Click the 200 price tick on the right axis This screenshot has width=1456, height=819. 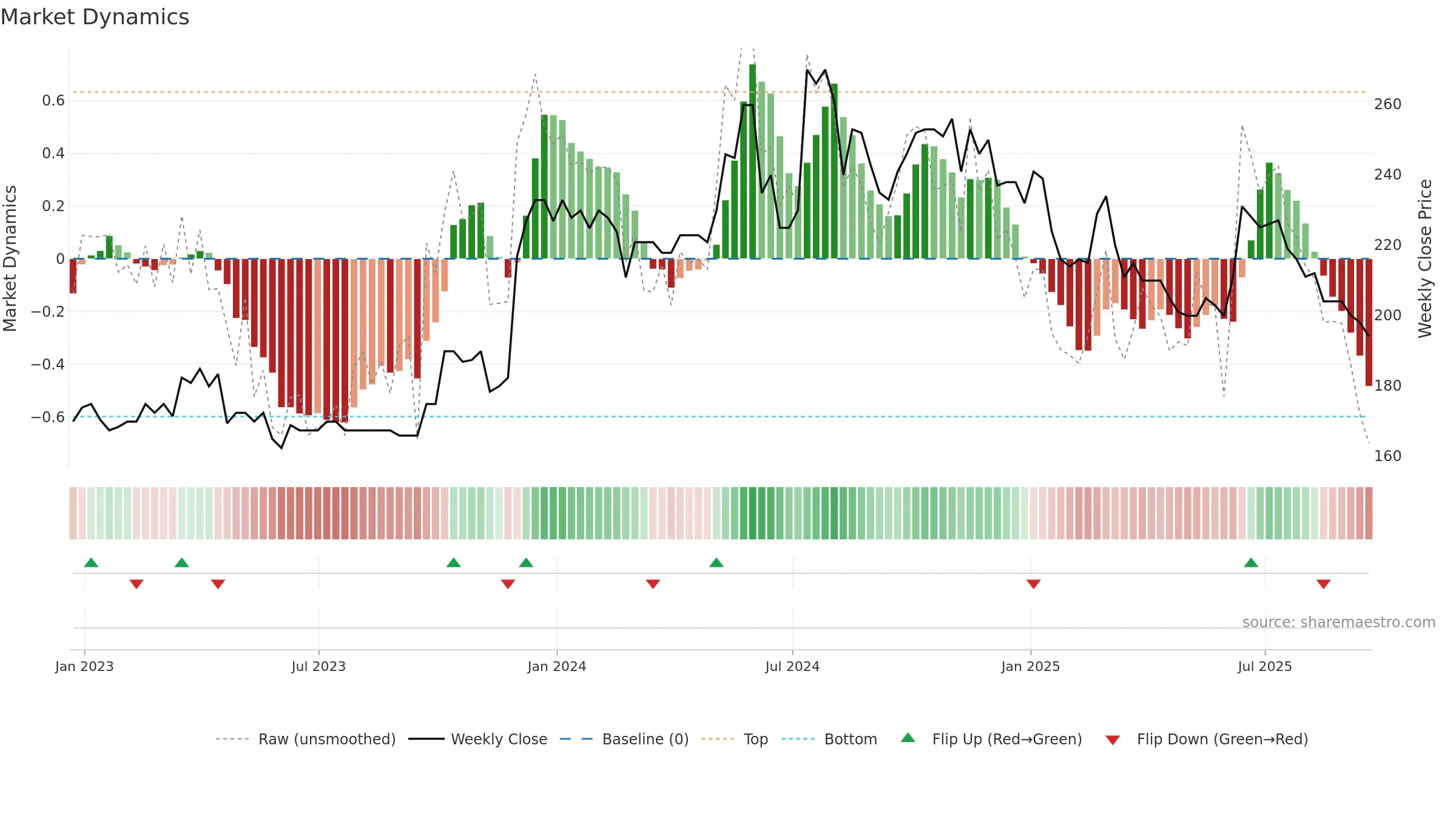pos(1388,315)
